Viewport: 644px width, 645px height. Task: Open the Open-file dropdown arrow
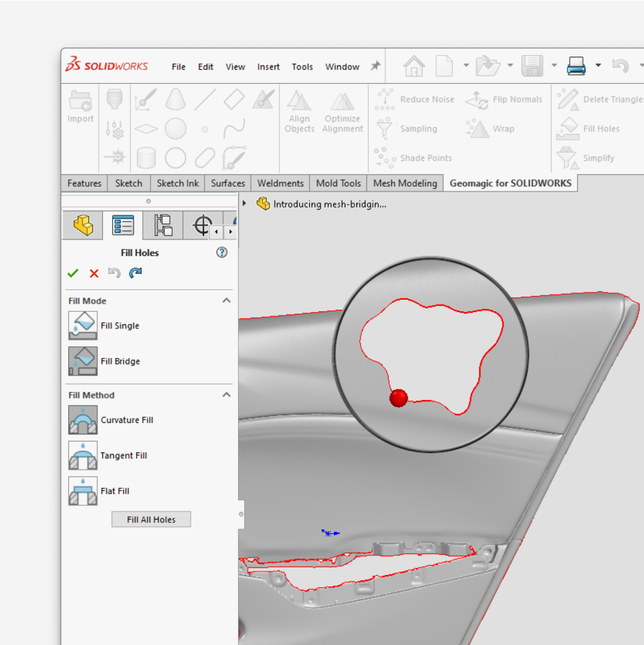[x=510, y=65]
